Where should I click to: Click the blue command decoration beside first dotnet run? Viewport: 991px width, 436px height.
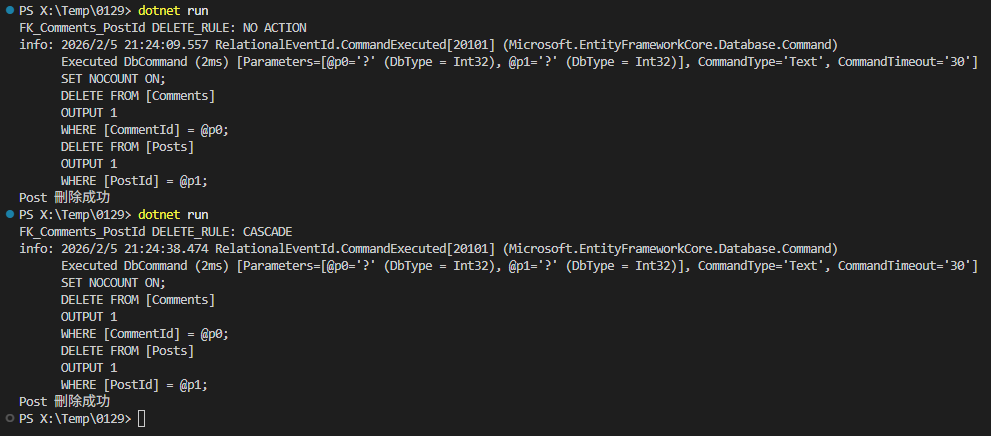click(x=9, y=10)
